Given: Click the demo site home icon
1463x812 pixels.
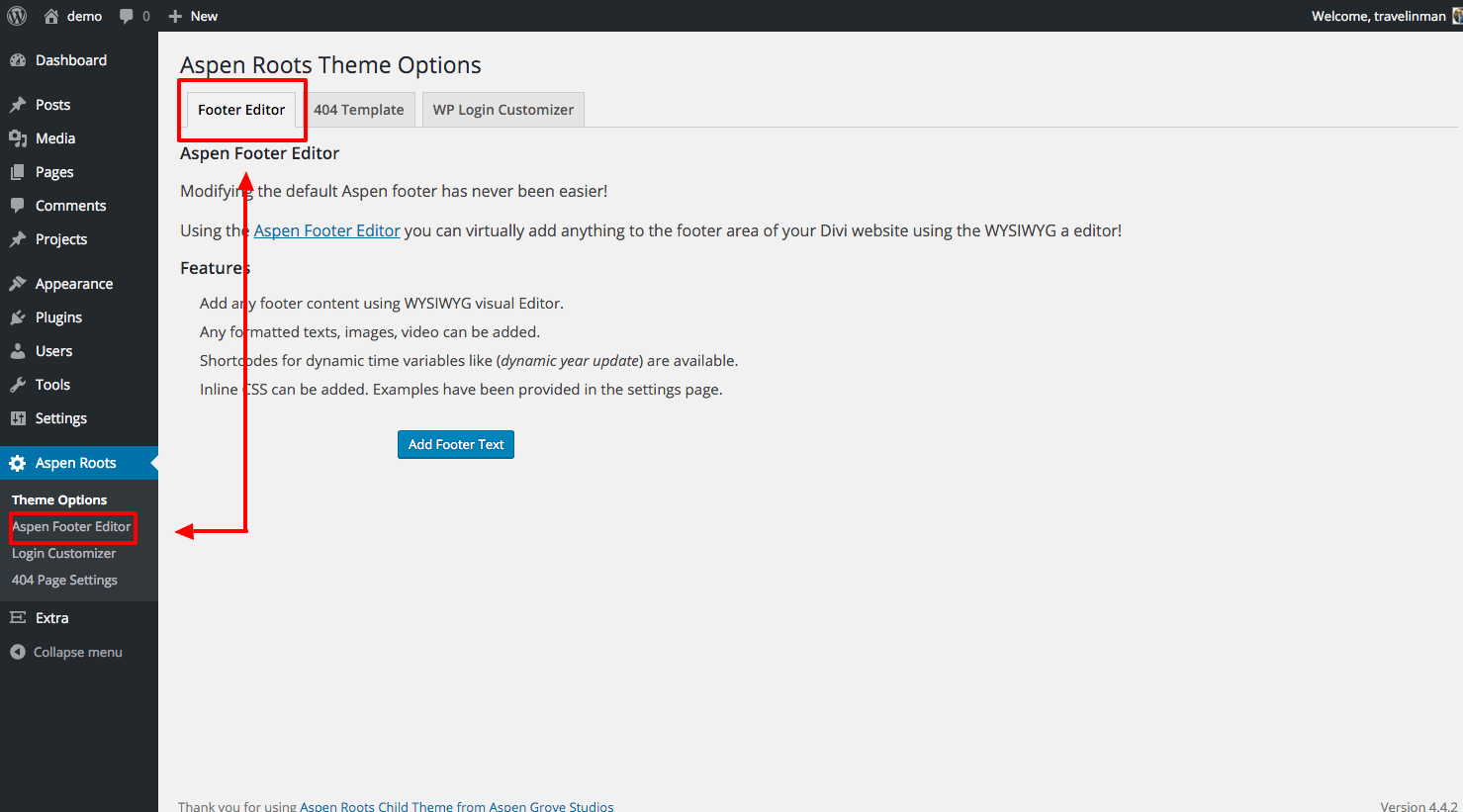Looking at the screenshot, I should [51, 16].
